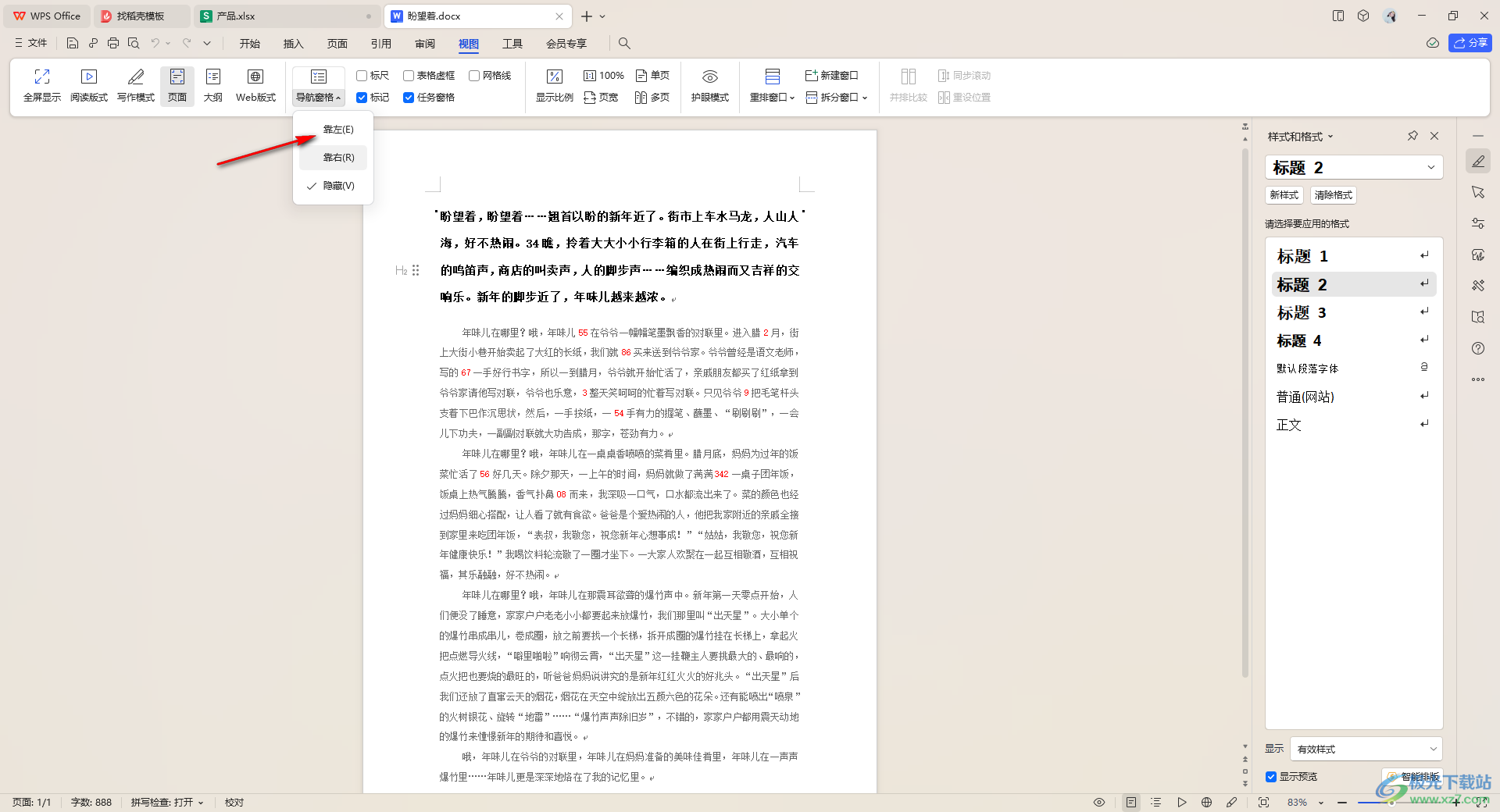Choose Single page view
The image size is (1500, 812).
click(x=652, y=76)
